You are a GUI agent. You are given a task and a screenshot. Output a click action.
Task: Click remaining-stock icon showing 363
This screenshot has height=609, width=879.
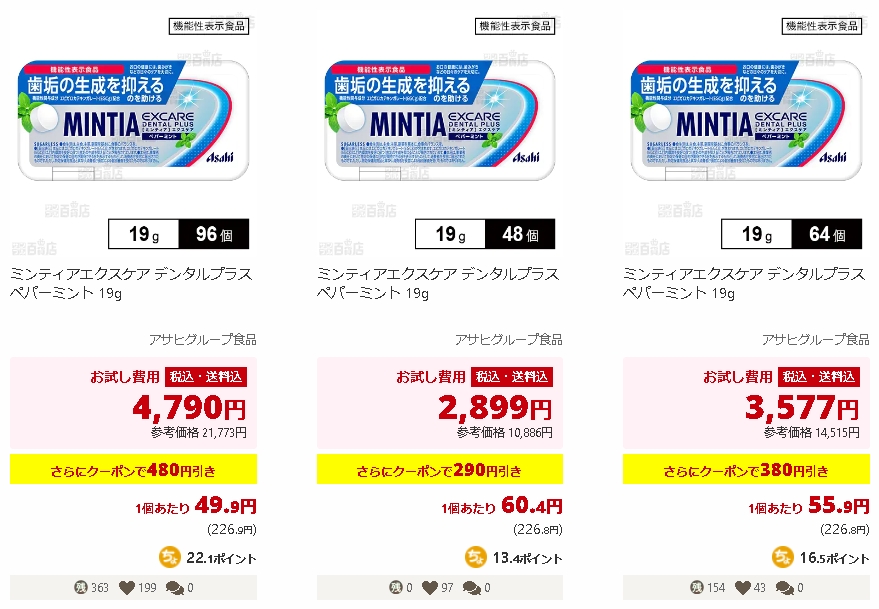[81, 587]
